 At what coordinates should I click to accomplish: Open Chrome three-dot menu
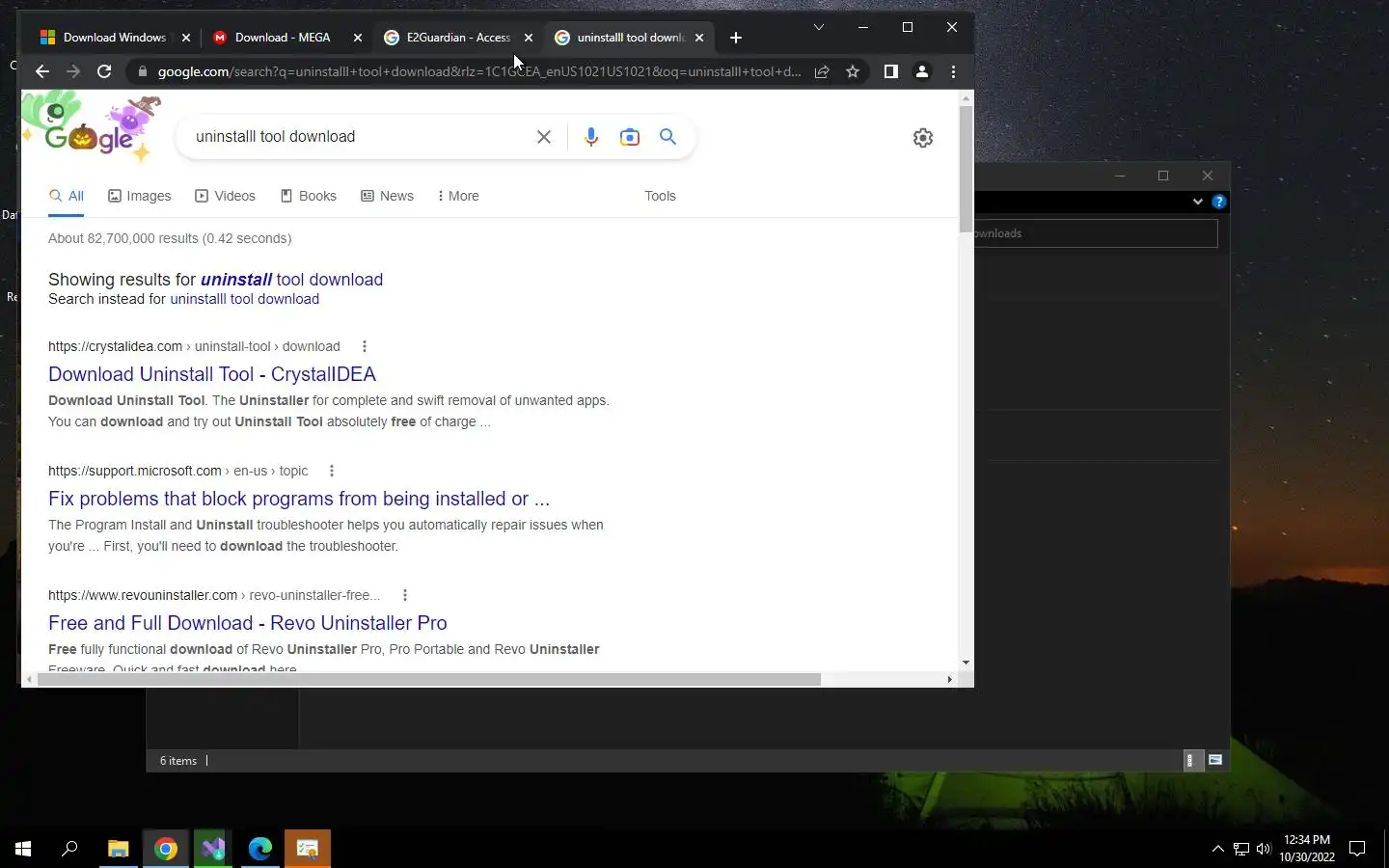[953, 71]
